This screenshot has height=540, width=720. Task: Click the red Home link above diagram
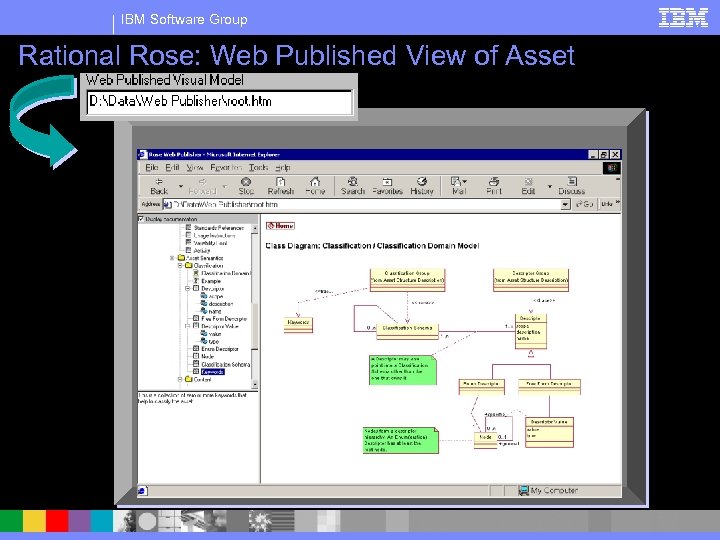click(281, 225)
